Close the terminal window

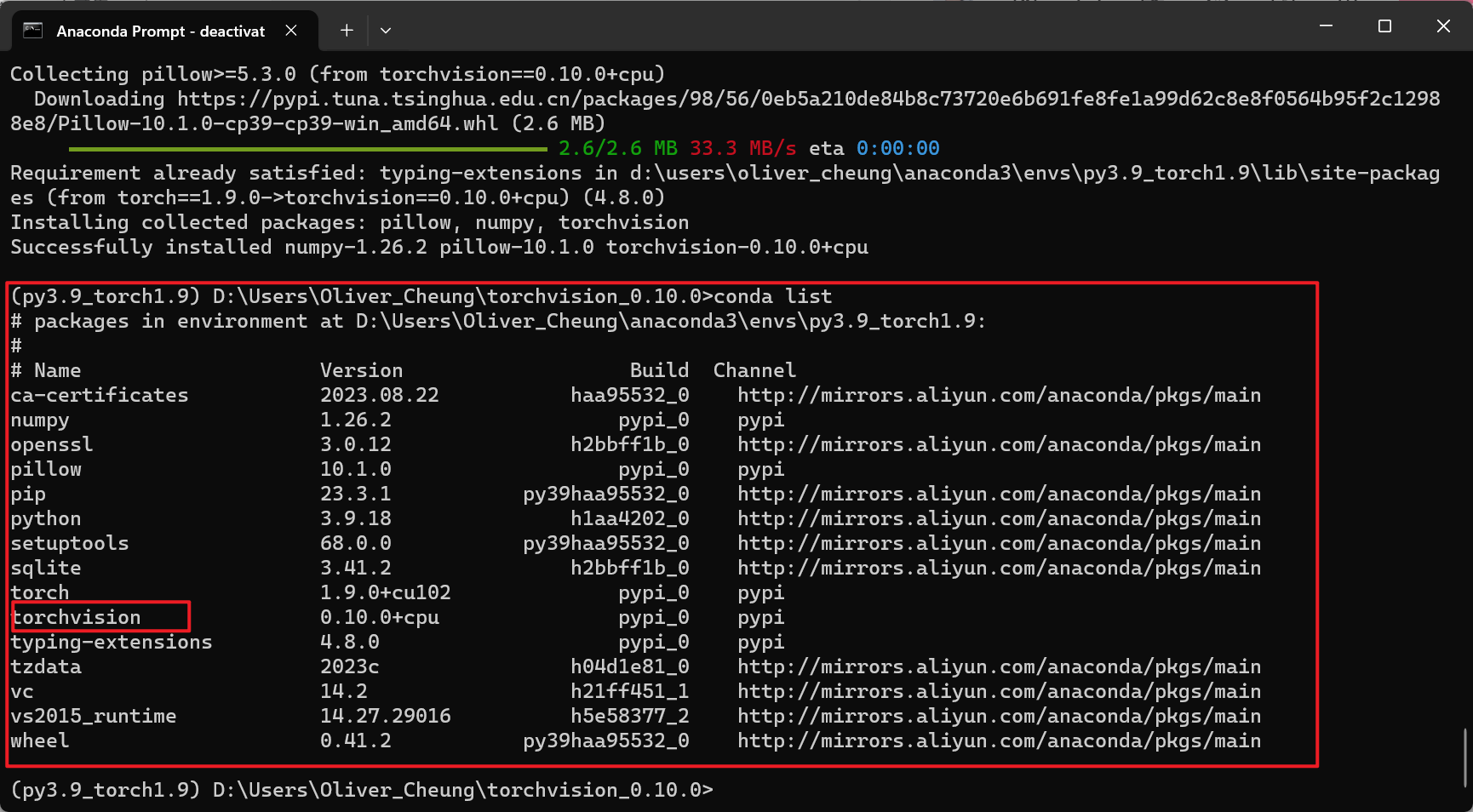[1443, 26]
